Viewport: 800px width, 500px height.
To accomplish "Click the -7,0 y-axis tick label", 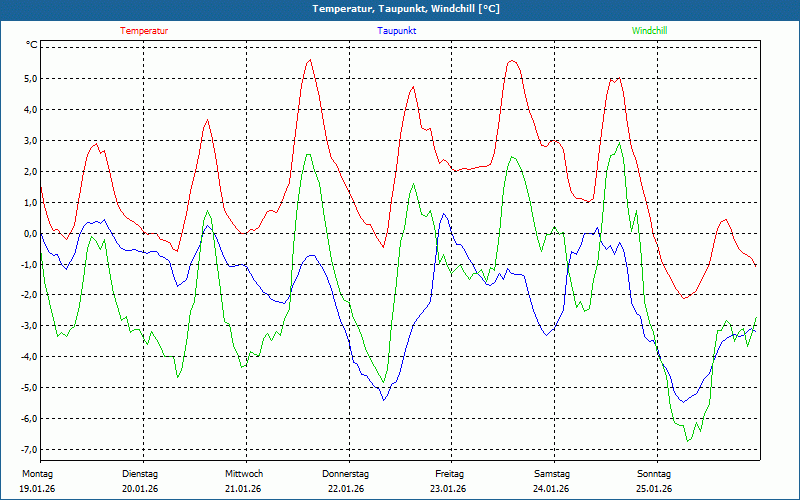I will tap(29, 450).
